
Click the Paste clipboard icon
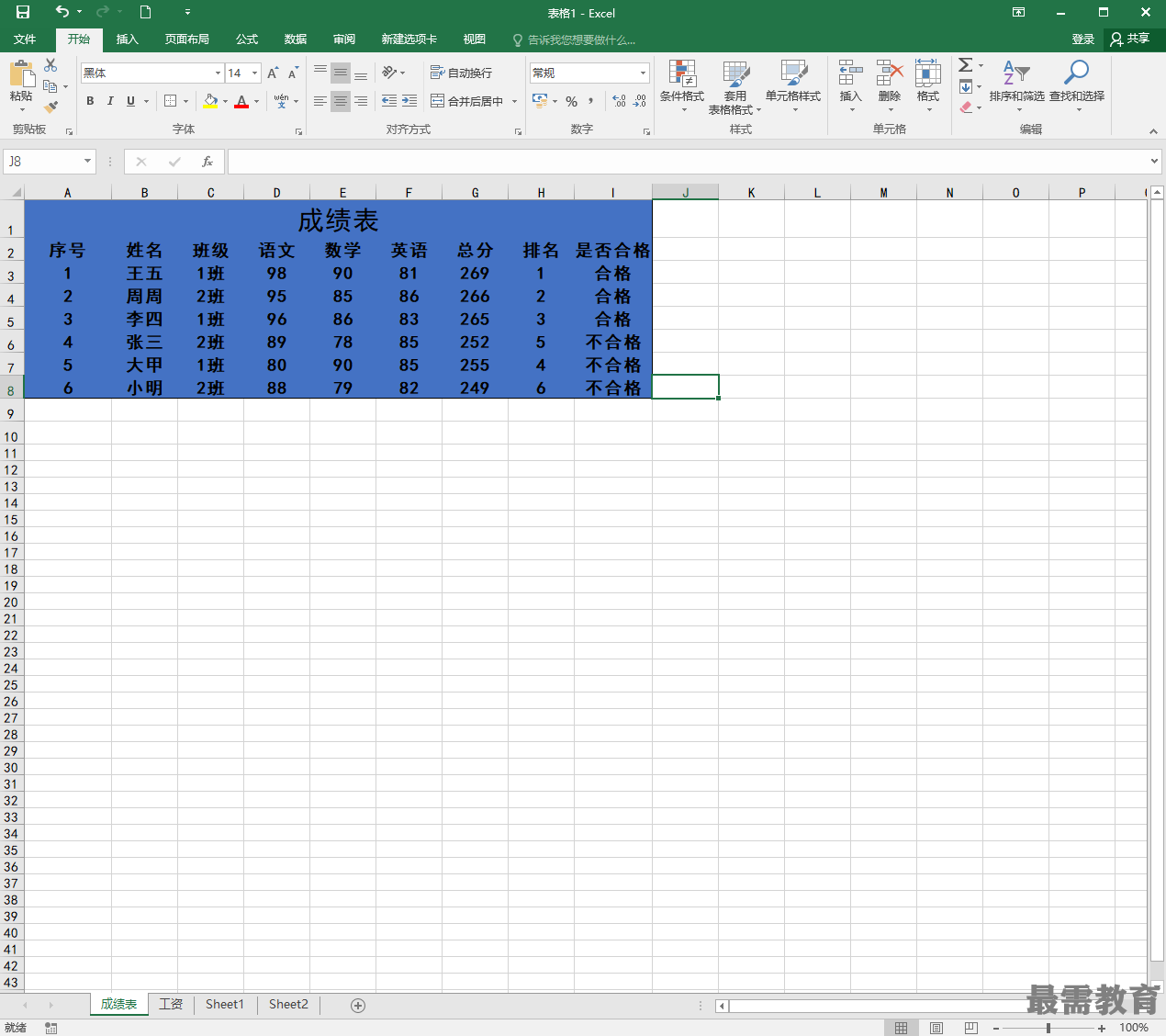(21, 74)
